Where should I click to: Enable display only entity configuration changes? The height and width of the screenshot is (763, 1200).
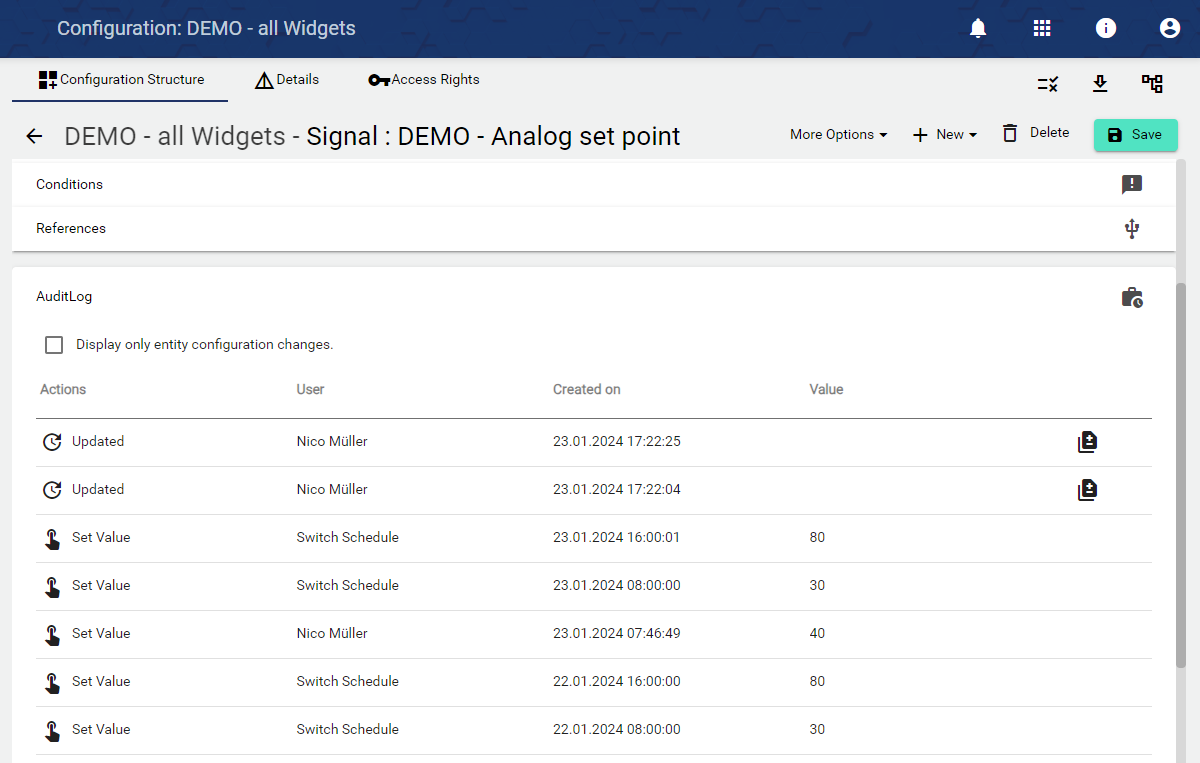[54, 345]
